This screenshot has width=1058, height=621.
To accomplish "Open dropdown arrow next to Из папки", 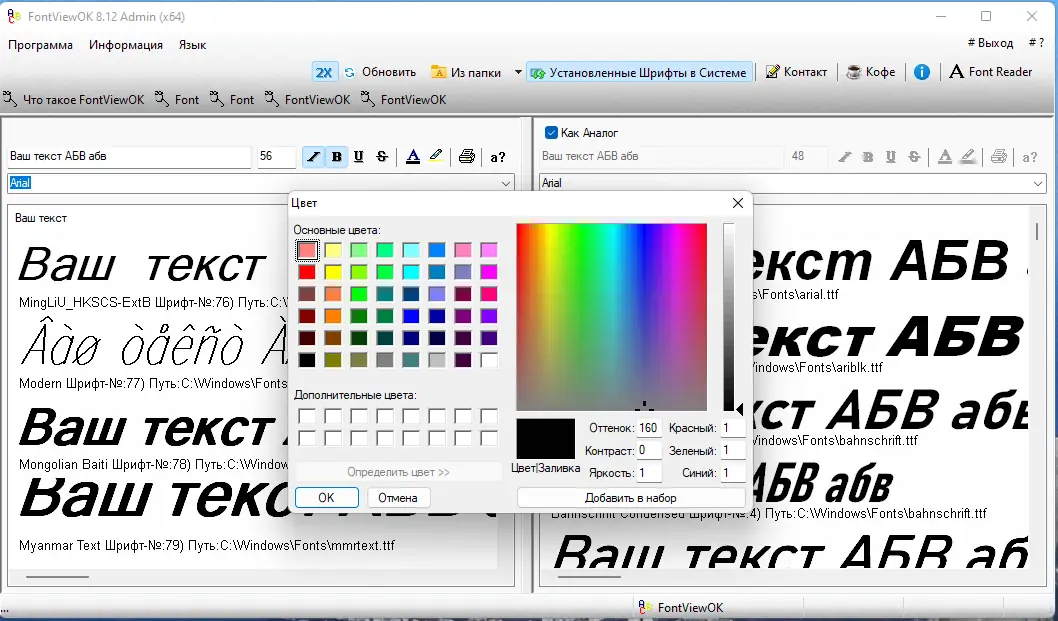I will (518, 72).
